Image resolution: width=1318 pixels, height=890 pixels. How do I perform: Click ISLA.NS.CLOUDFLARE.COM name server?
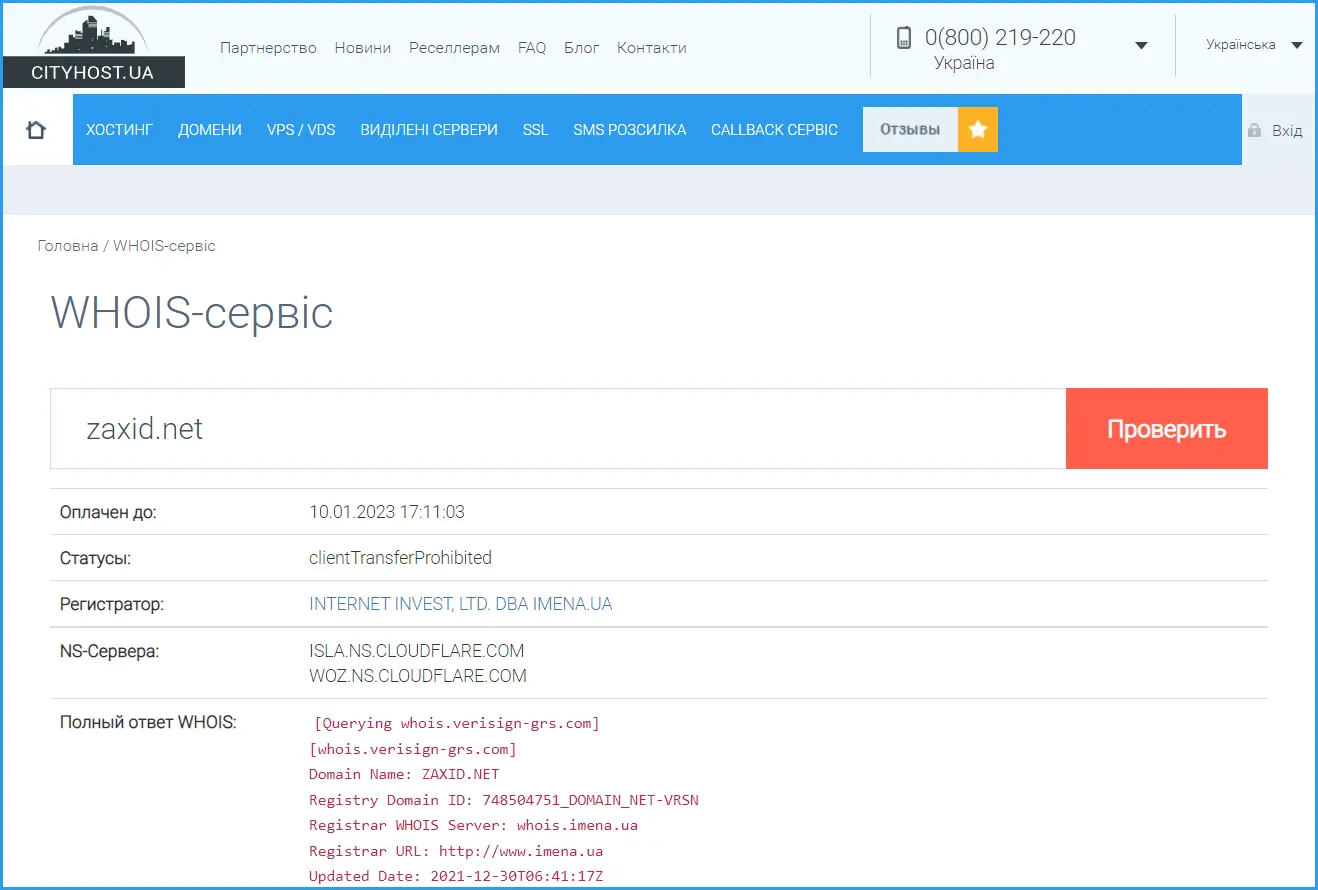pyautogui.click(x=417, y=651)
